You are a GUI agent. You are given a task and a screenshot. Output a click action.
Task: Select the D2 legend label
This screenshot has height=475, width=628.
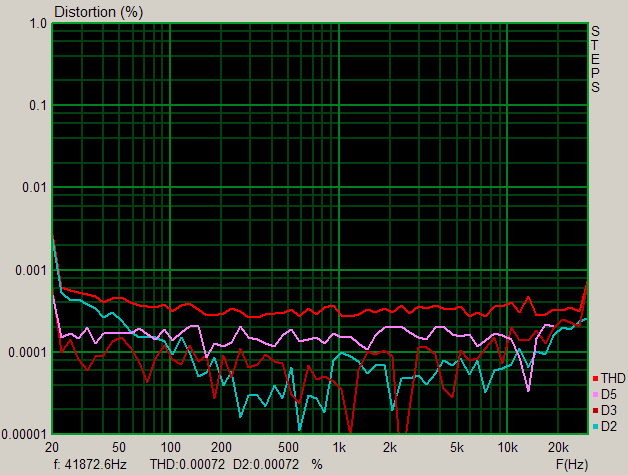pos(609,427)
